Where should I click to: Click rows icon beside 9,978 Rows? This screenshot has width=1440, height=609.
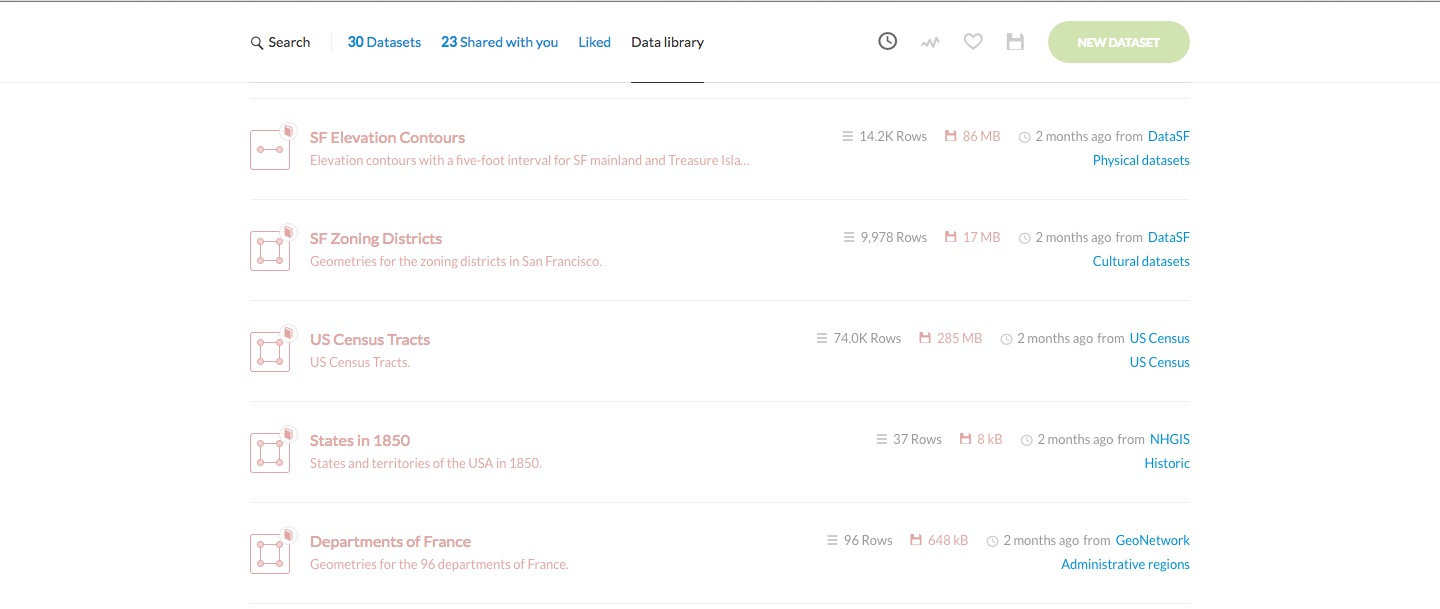coord(849,237)
